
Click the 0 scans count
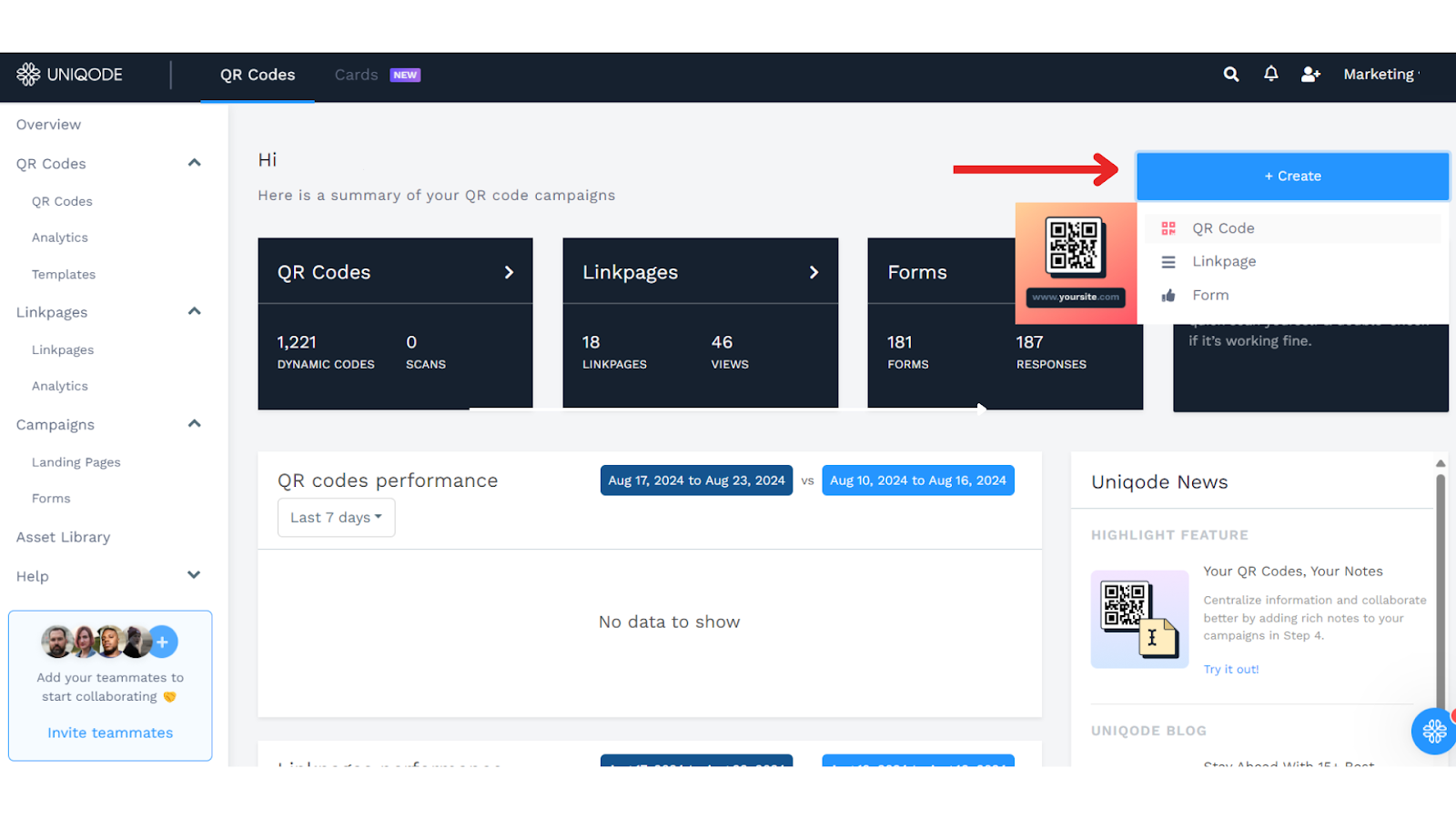coord(411,343)
